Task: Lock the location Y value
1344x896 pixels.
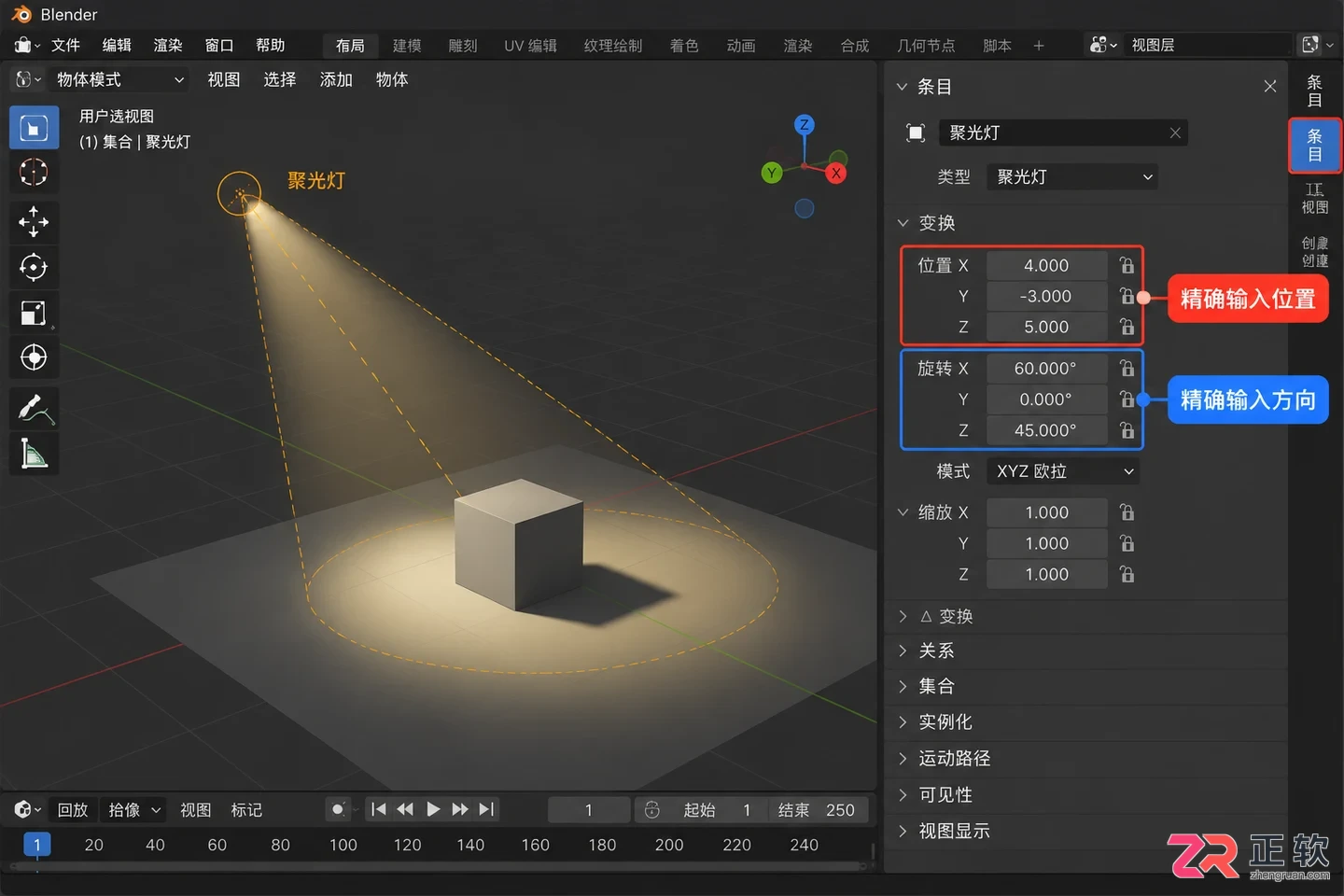Action: pos(1127,296)
